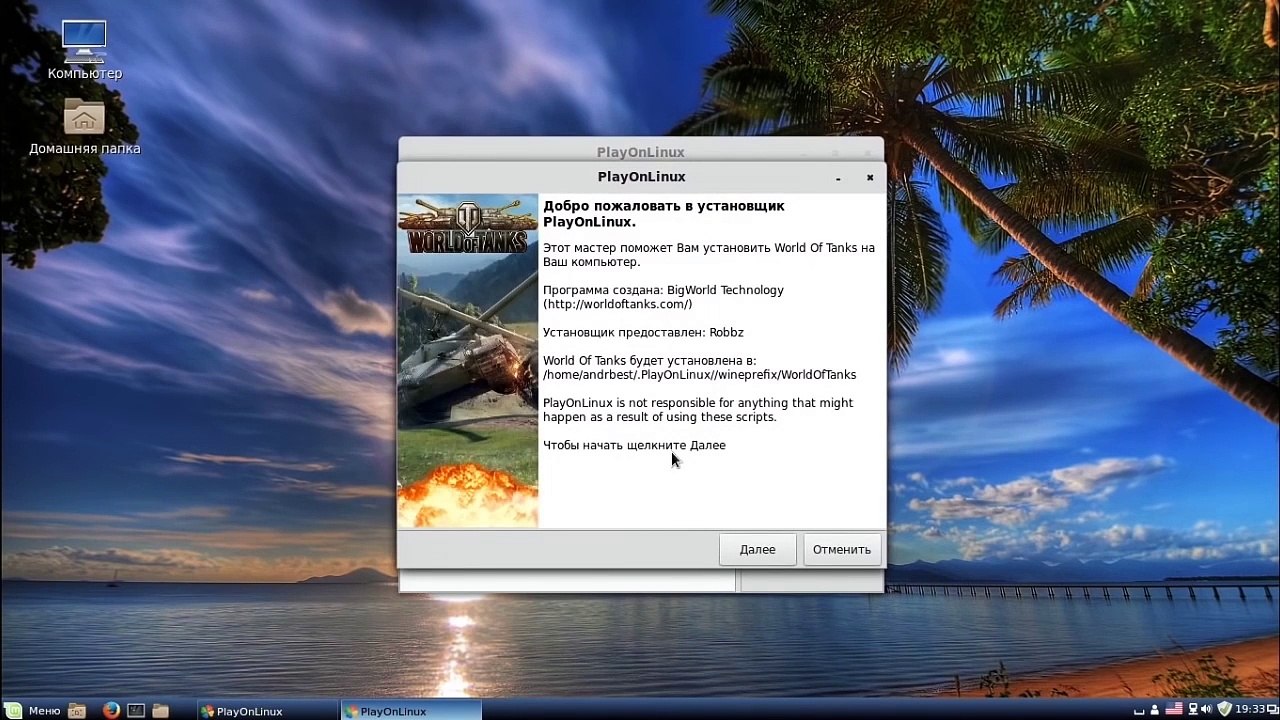Click the US flag keyboard layout indicator
The image size is (1280, 720).
click(1174, 709)
